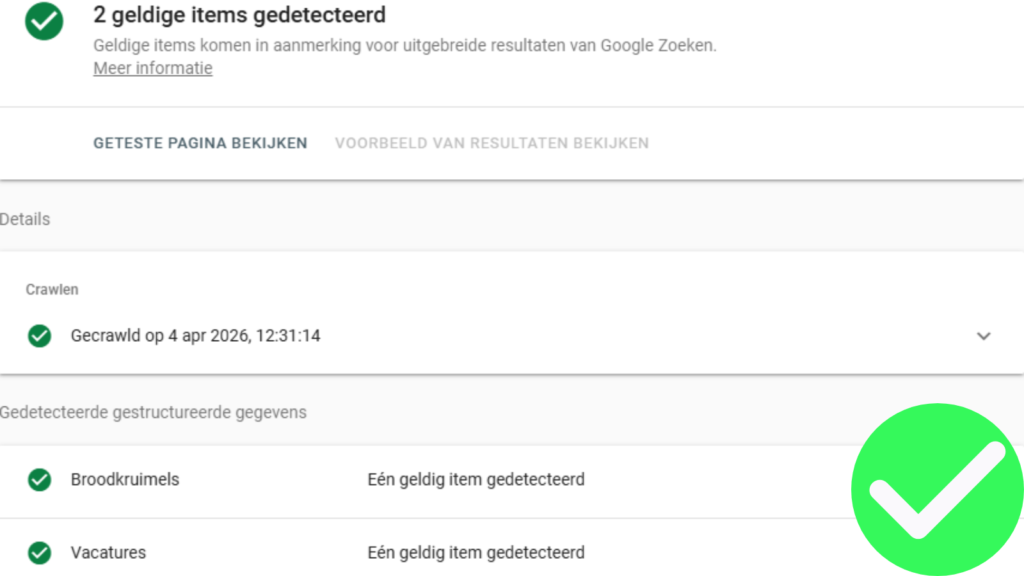
Task: Follow the "Meer informatie" link
Action: click(153, 68)
